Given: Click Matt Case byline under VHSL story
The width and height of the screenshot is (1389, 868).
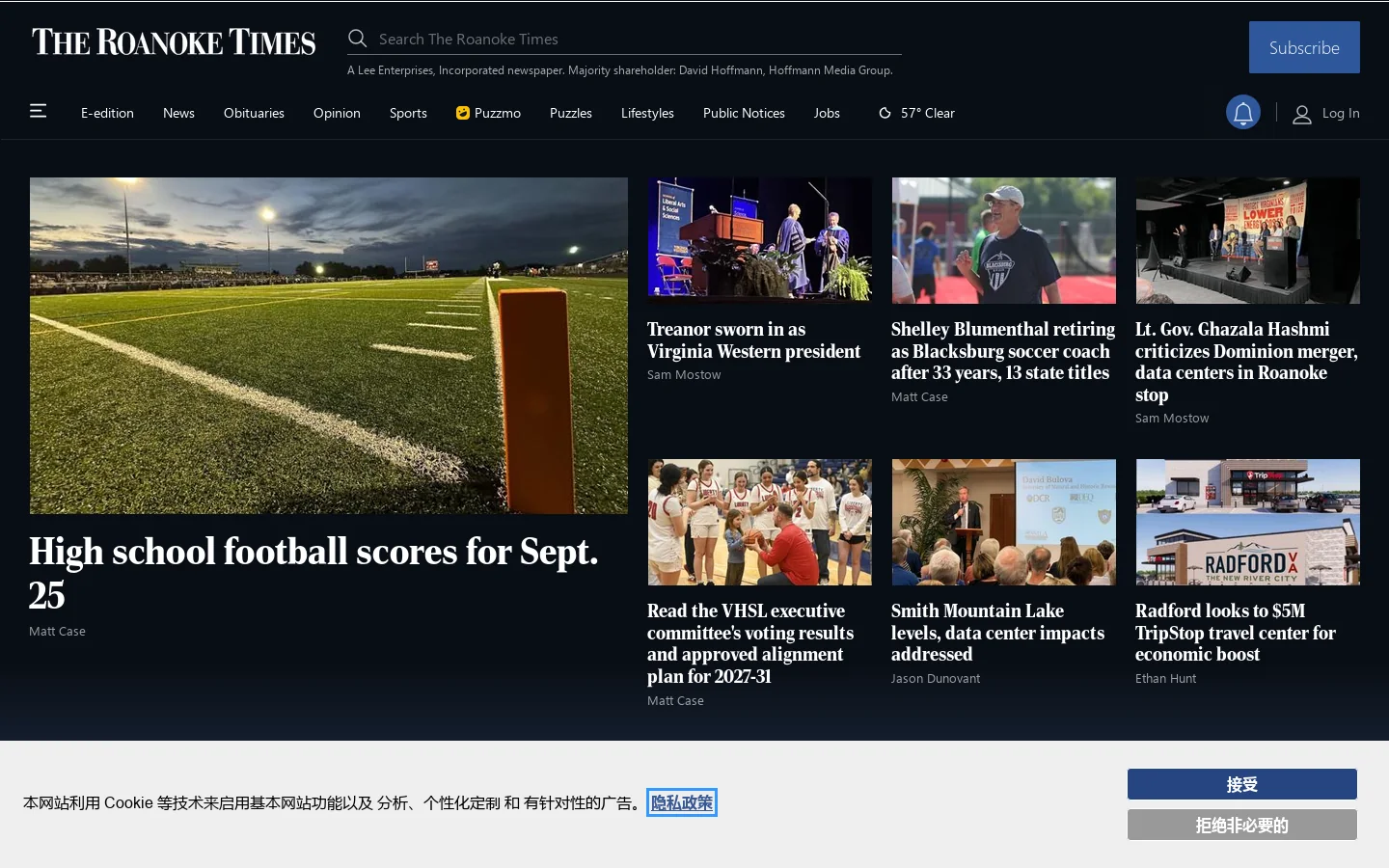Looking at the screenshot, I should click(x=675, y=701).
